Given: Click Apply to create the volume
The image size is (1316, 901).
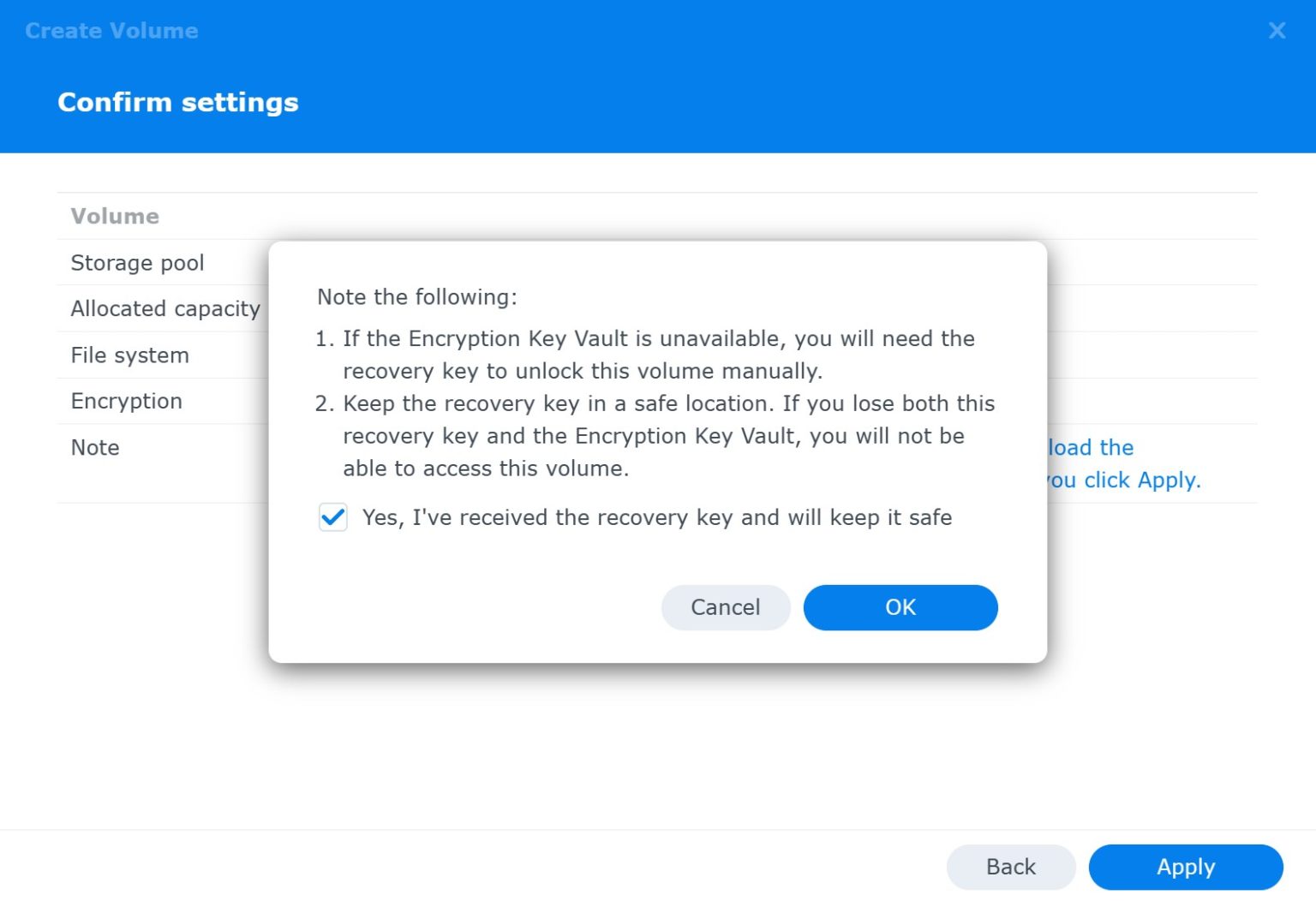Looking at the screenshot, I should coord(1185,867).
